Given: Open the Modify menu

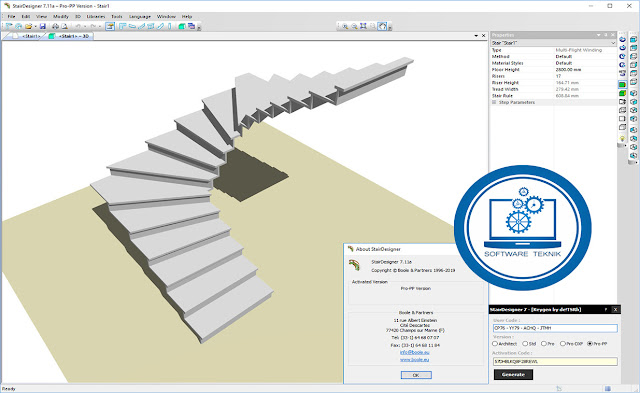Looking at the screenshot, I should [61, 17].
